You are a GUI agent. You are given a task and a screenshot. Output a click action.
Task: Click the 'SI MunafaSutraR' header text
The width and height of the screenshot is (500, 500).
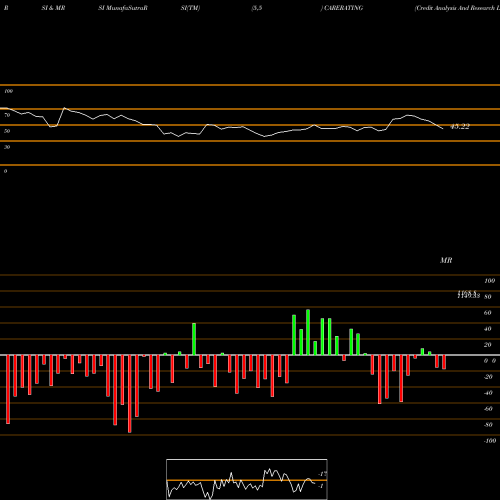click(123, 8)
